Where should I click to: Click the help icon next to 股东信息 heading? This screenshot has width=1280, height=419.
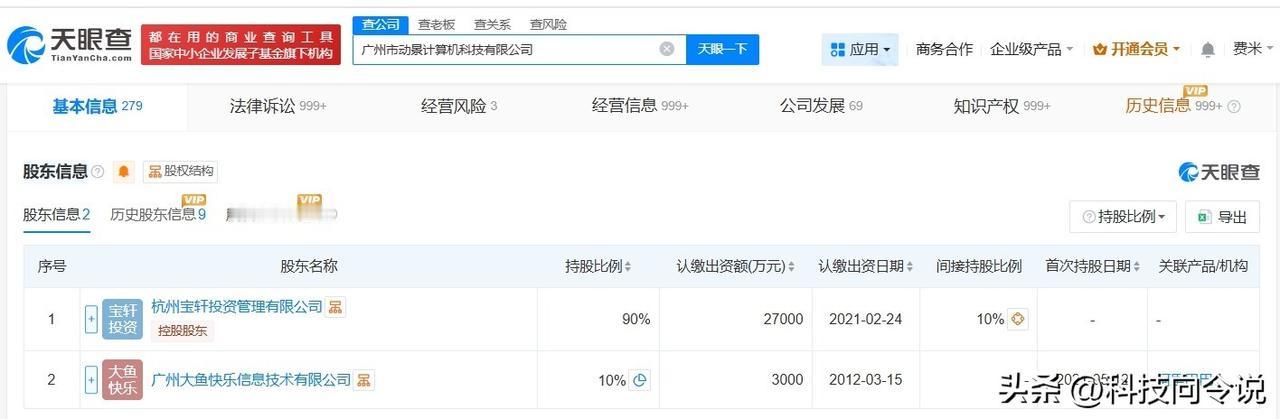pyautogui.click(x=97, y=172)
